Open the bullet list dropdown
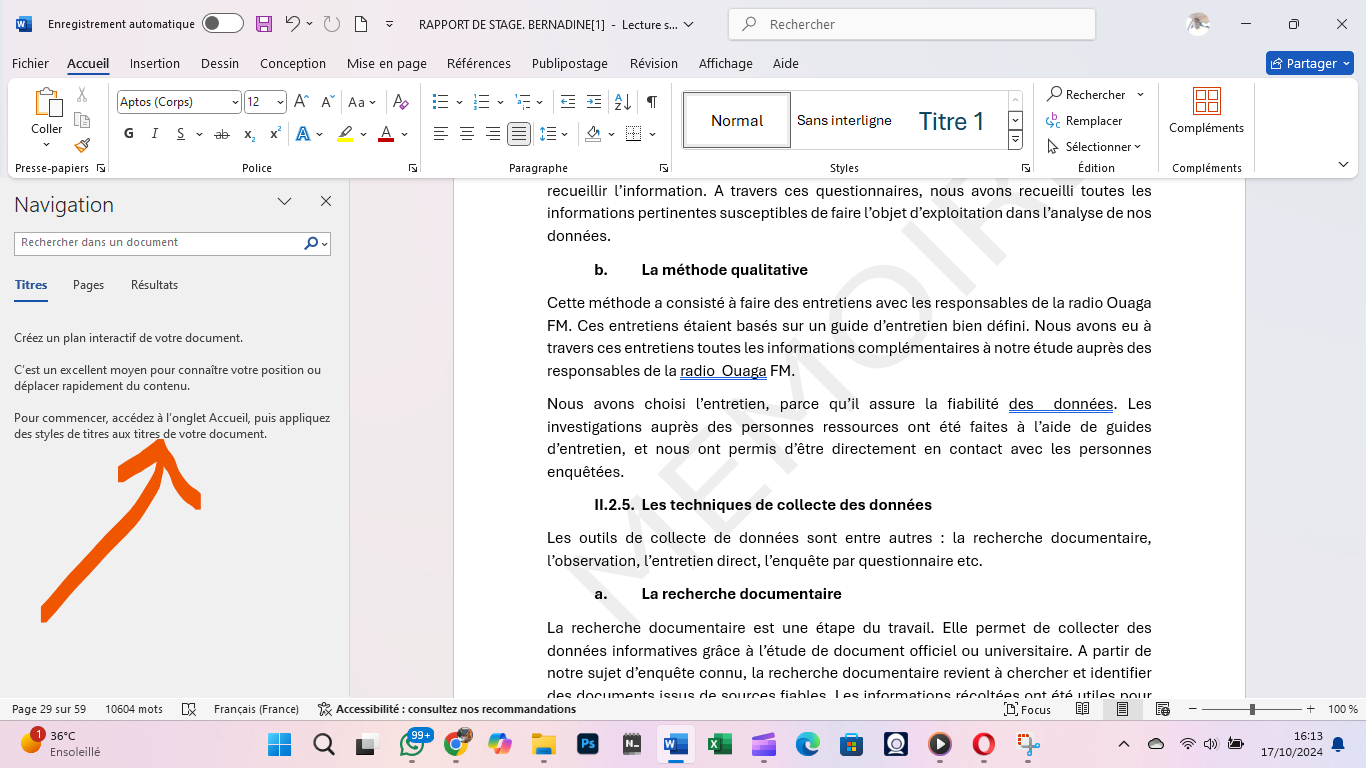 click(459, 102)
